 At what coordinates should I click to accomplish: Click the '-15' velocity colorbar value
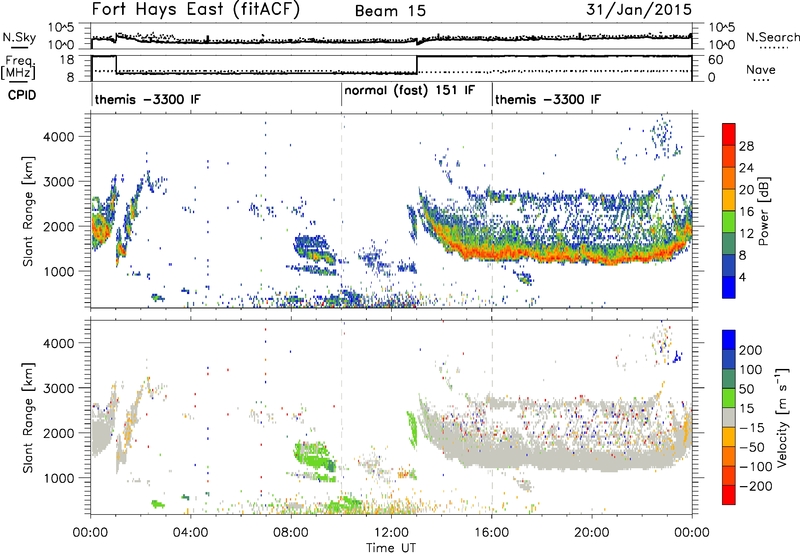click(752, 427)
